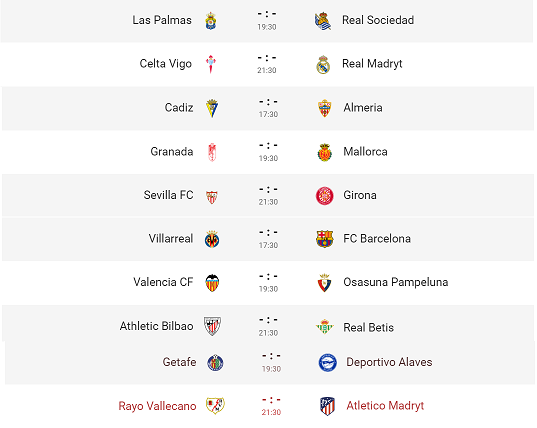Open the Real Betis team link
Screen dimensions: 537x428
click(369, 328)
